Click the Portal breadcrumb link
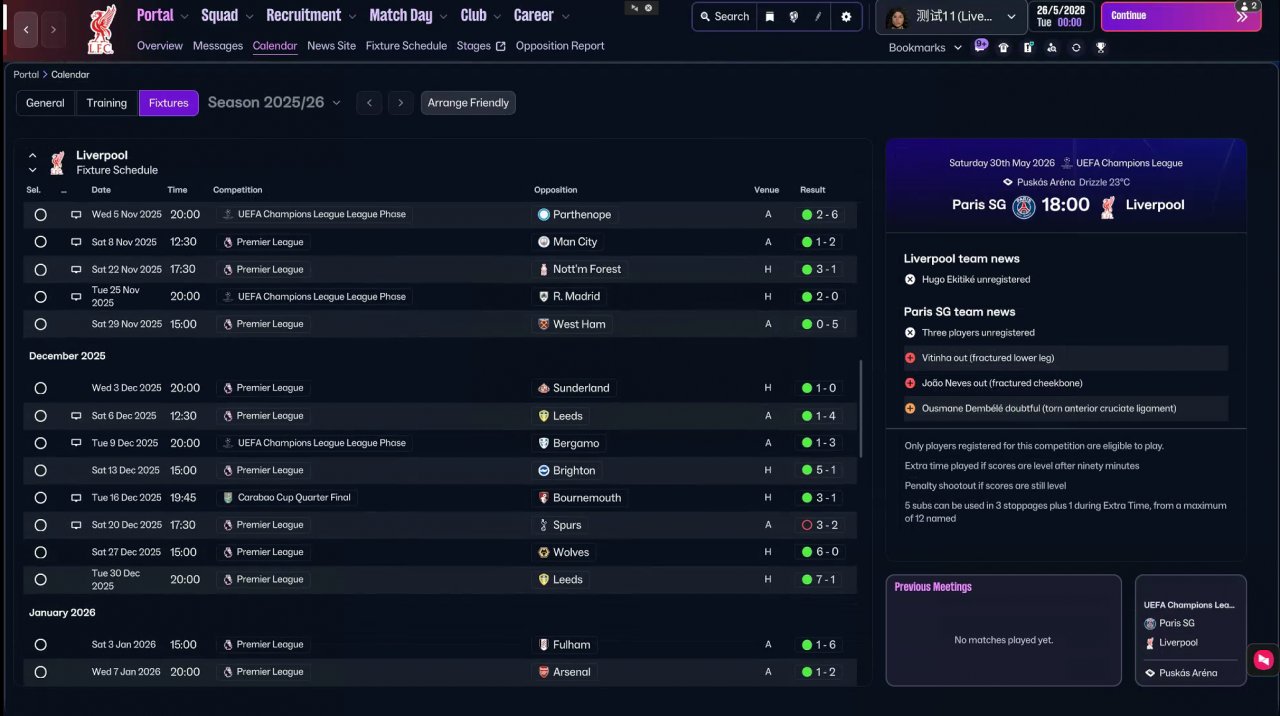Viewport: 1280px width, 716px height. [x=26, y=75]
